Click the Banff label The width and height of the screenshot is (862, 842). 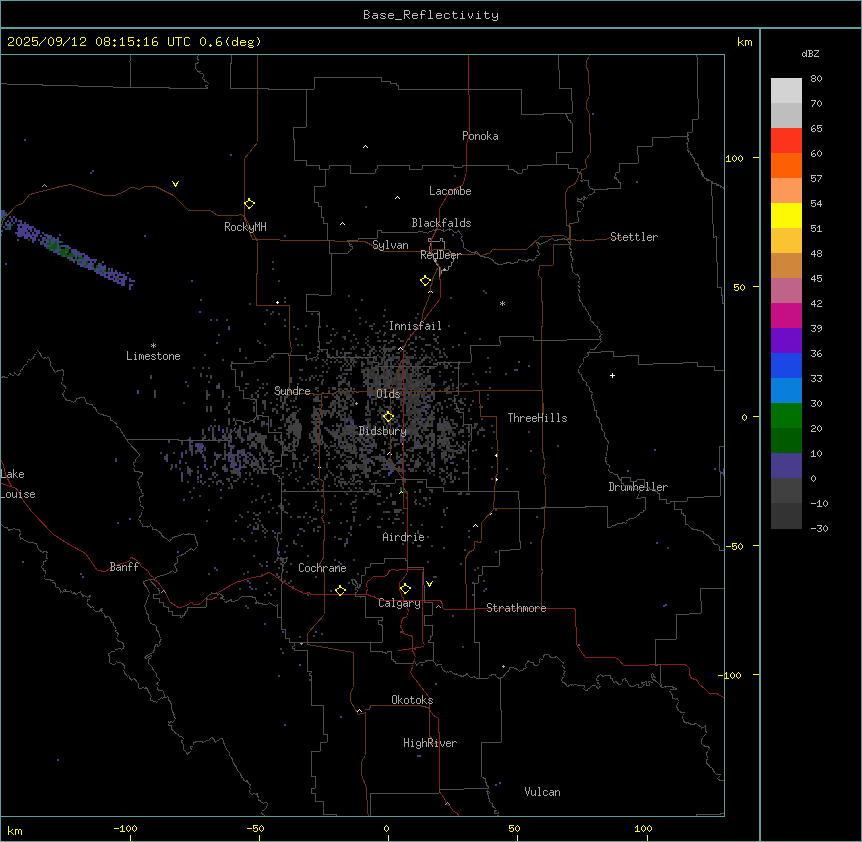(124, 567)
